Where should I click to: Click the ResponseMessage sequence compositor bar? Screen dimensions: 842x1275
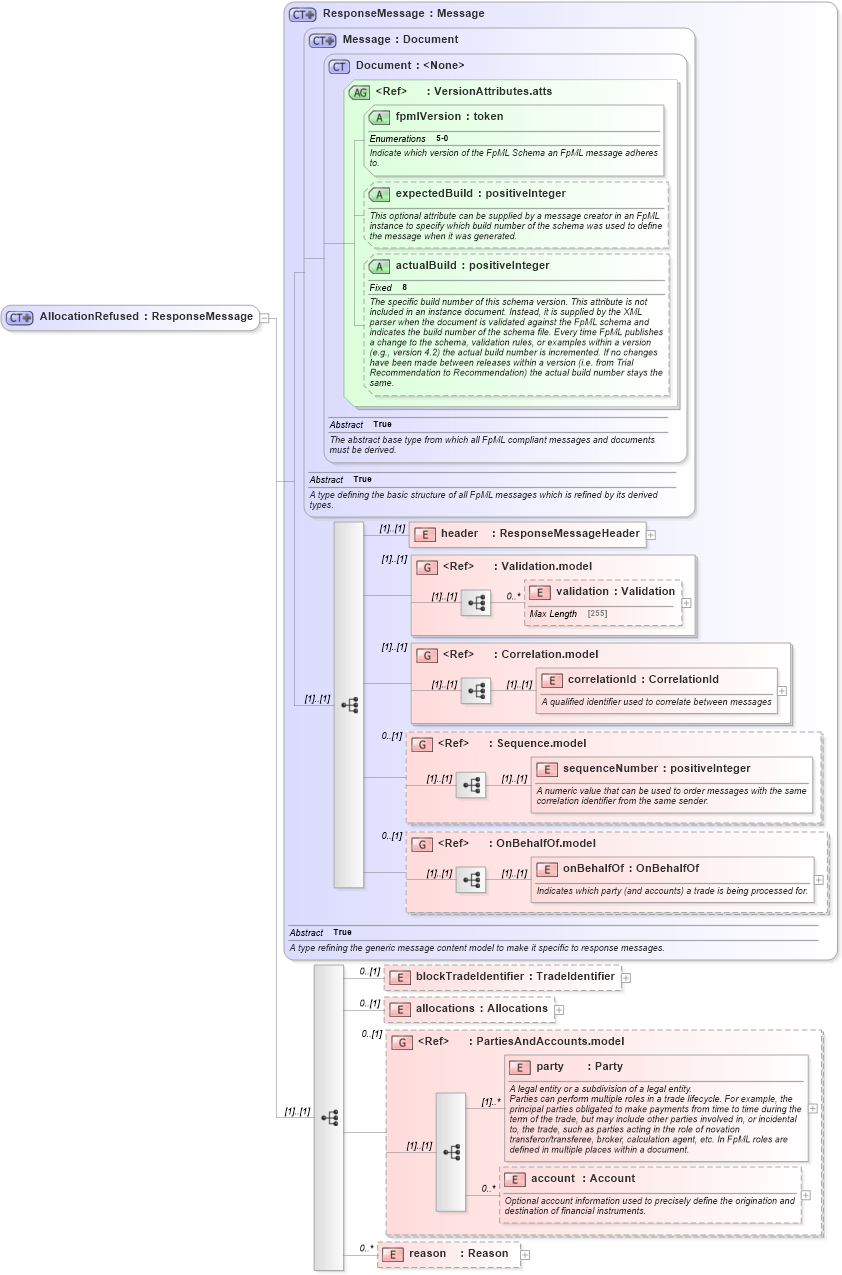point(348,704)
